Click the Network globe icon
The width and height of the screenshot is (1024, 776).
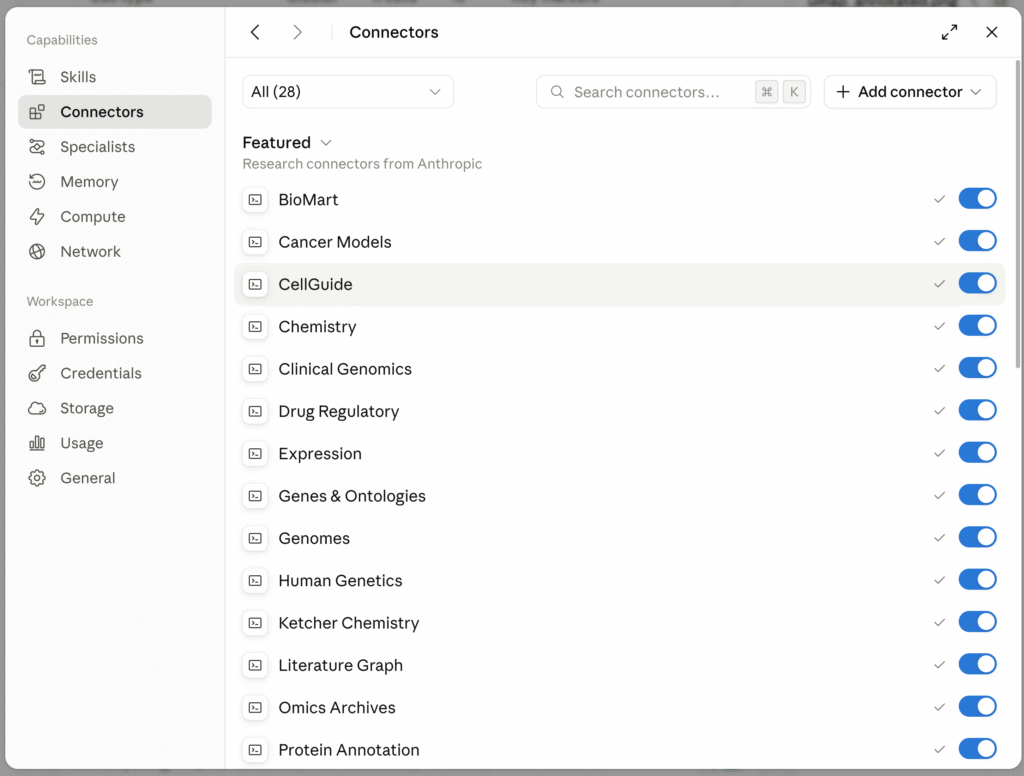(37, 251)
